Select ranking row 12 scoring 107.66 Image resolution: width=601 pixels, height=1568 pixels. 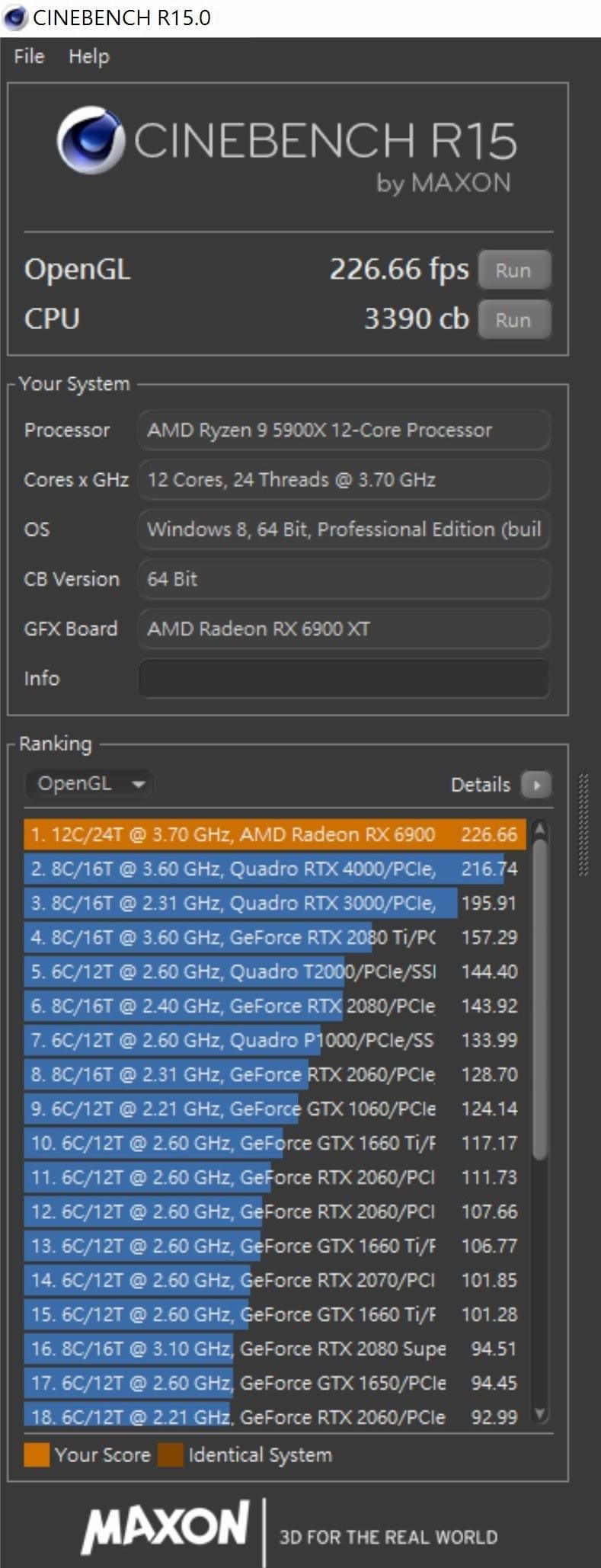(x=275, y=1211)
